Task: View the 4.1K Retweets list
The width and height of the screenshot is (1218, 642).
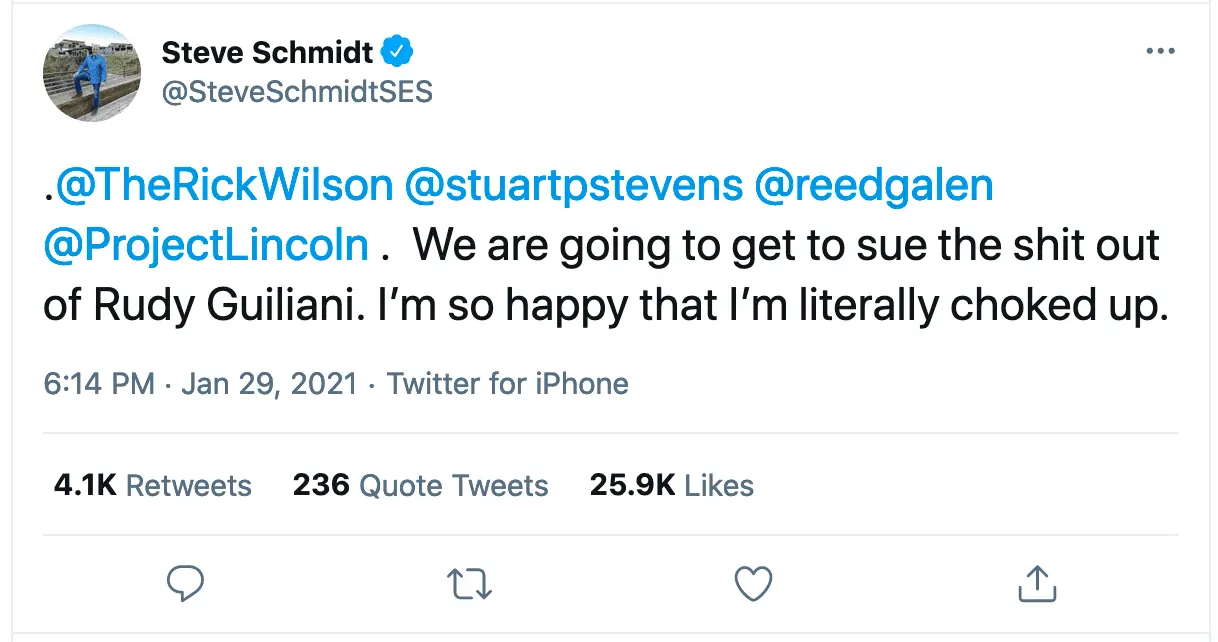Action: pyautogui.click(x=152, y=486)
